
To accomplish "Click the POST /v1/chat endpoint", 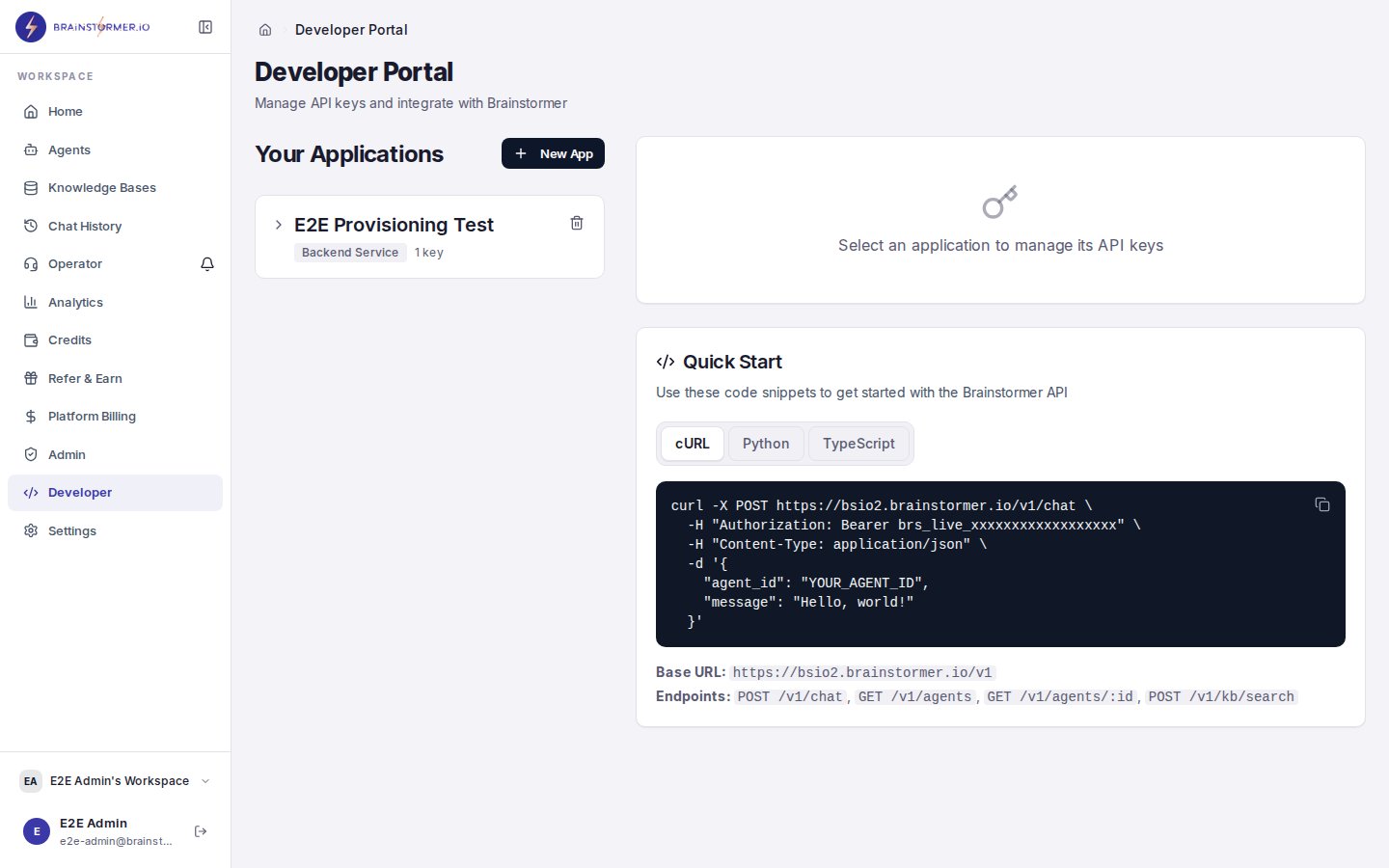I will pyautogui.click(x=791, y=696).
